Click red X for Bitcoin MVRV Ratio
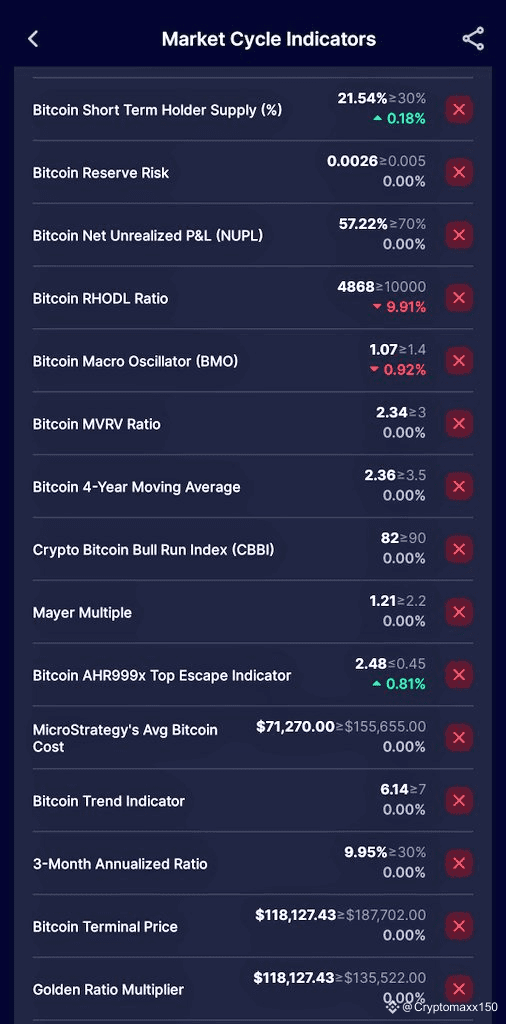Image resolution: width=506 pixels, height=1024 pixels. tap(459, 424)
